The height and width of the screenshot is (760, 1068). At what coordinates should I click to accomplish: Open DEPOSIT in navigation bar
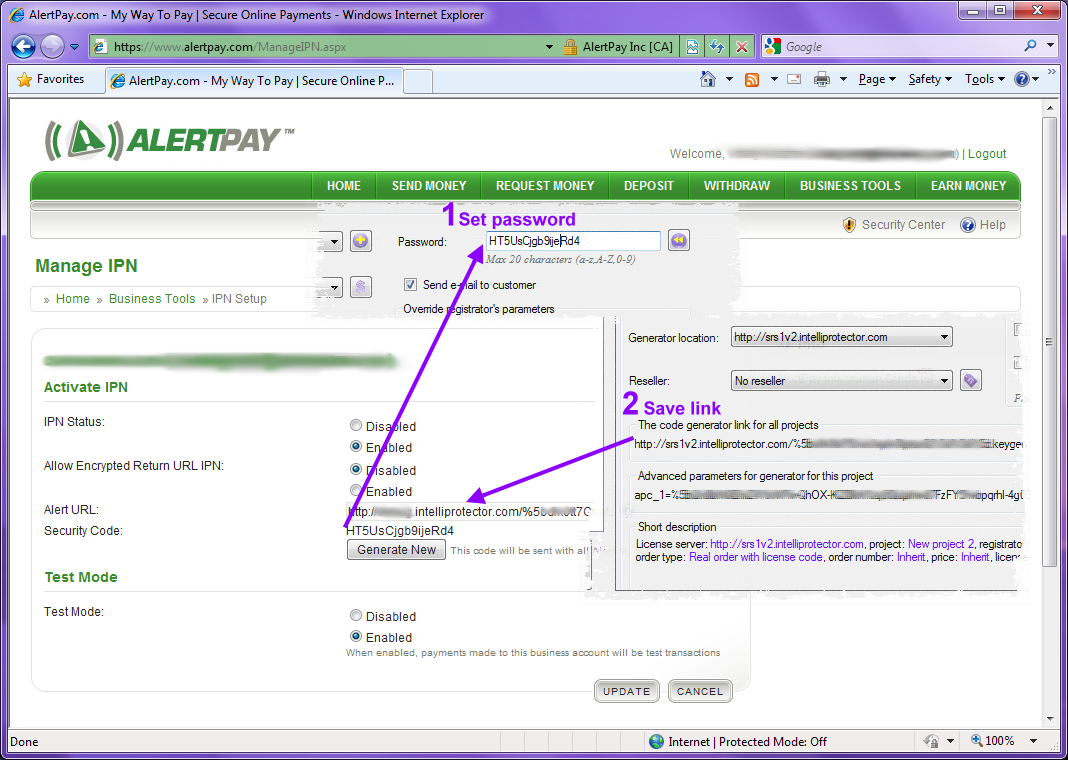click(649, 186)
